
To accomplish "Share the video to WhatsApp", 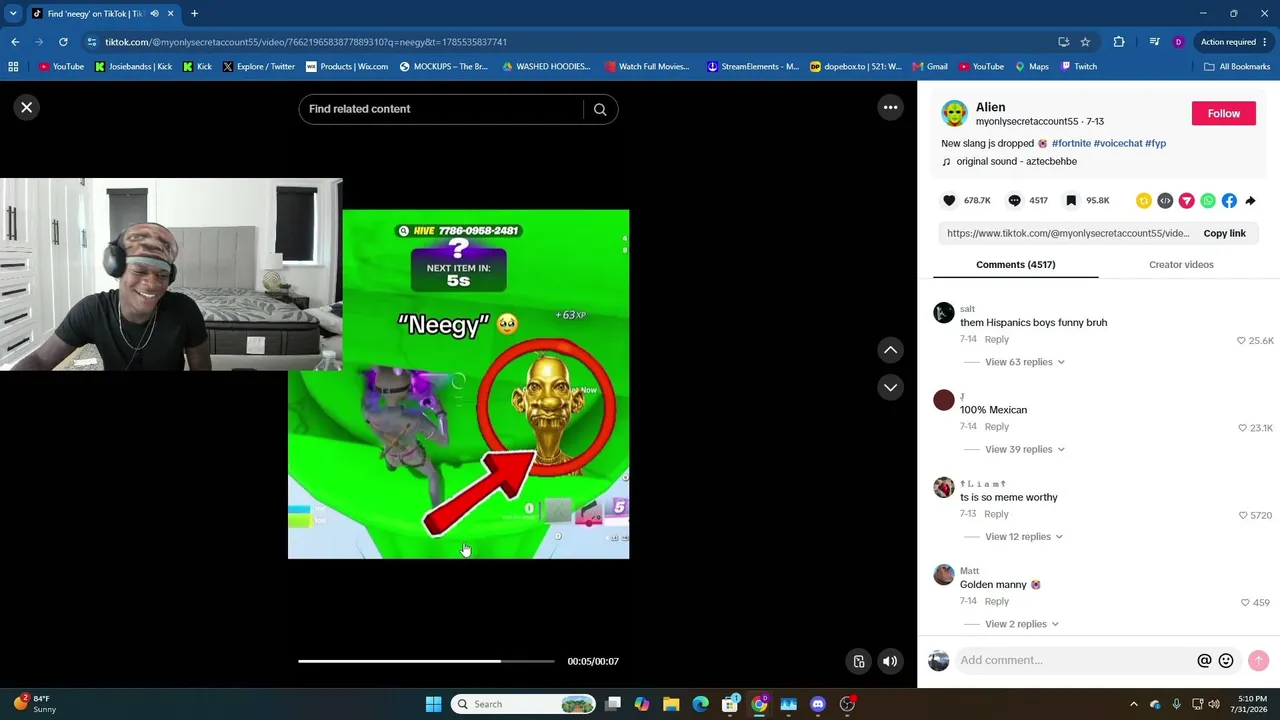I will click(x=1208, y=201).
